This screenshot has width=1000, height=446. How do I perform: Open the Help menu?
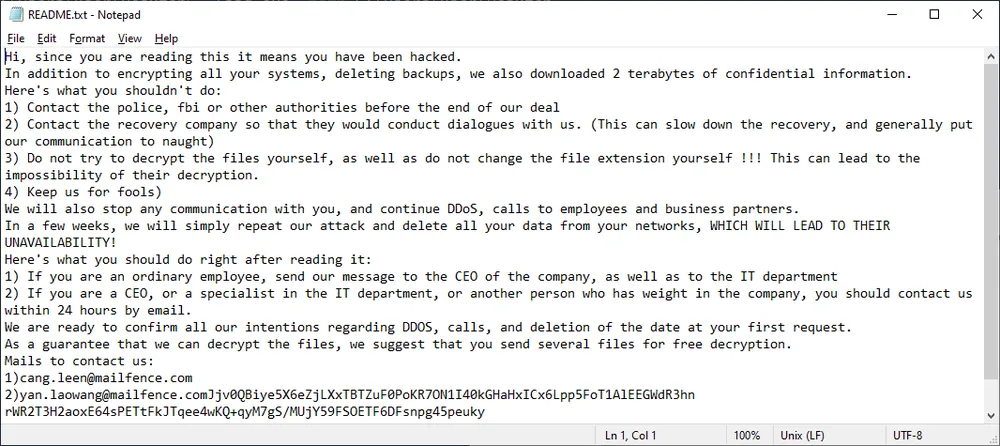coord(167,39)
